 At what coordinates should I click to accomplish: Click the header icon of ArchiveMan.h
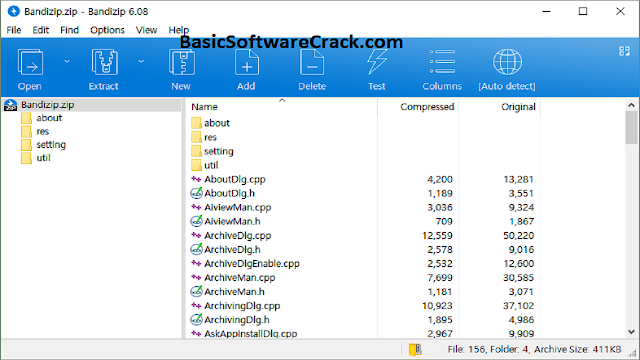(x=196, y=291)
